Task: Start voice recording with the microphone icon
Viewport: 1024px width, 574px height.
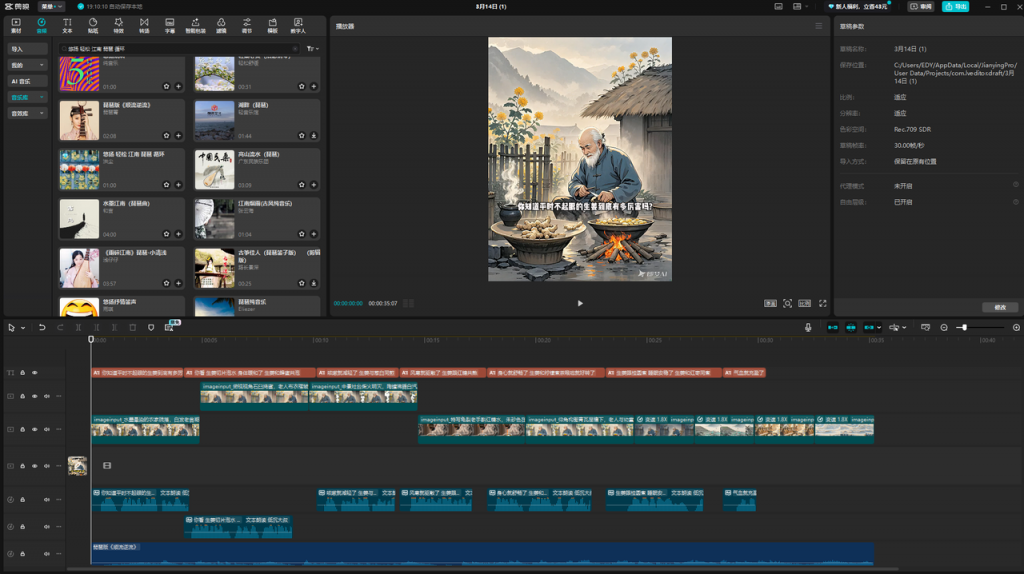Action: pyautogui.click(x=808, y=327)
